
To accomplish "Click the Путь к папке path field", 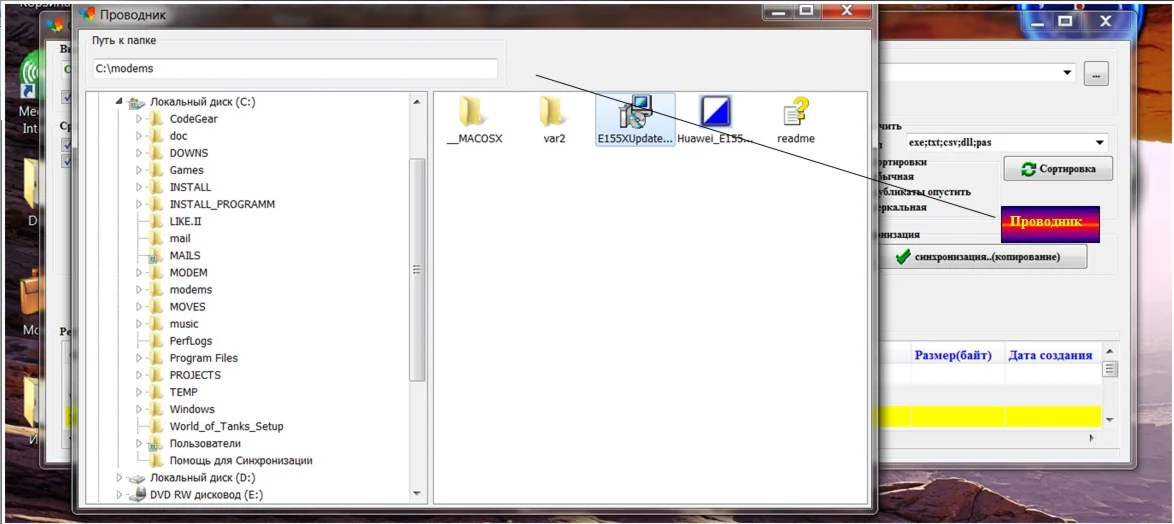I will tap(296, 68).
